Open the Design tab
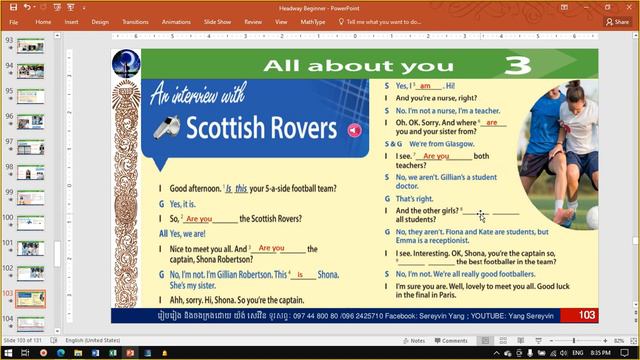 (x=100, y=22)
